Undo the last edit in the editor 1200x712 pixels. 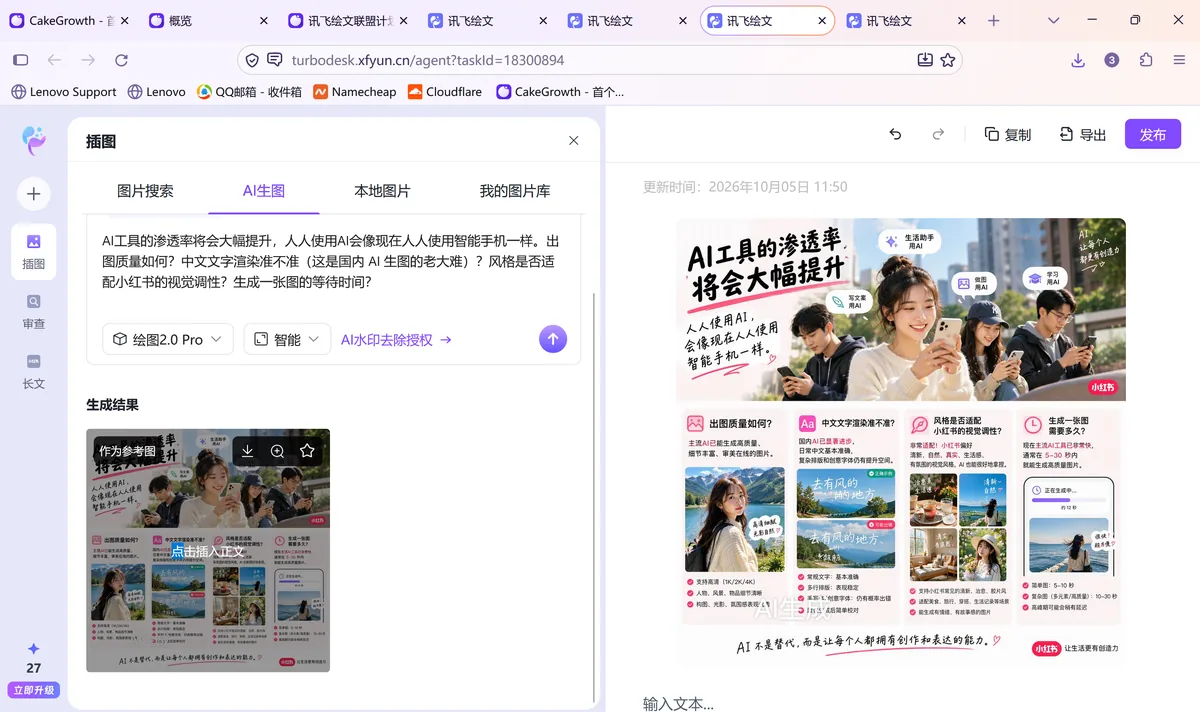coord(895,134)
